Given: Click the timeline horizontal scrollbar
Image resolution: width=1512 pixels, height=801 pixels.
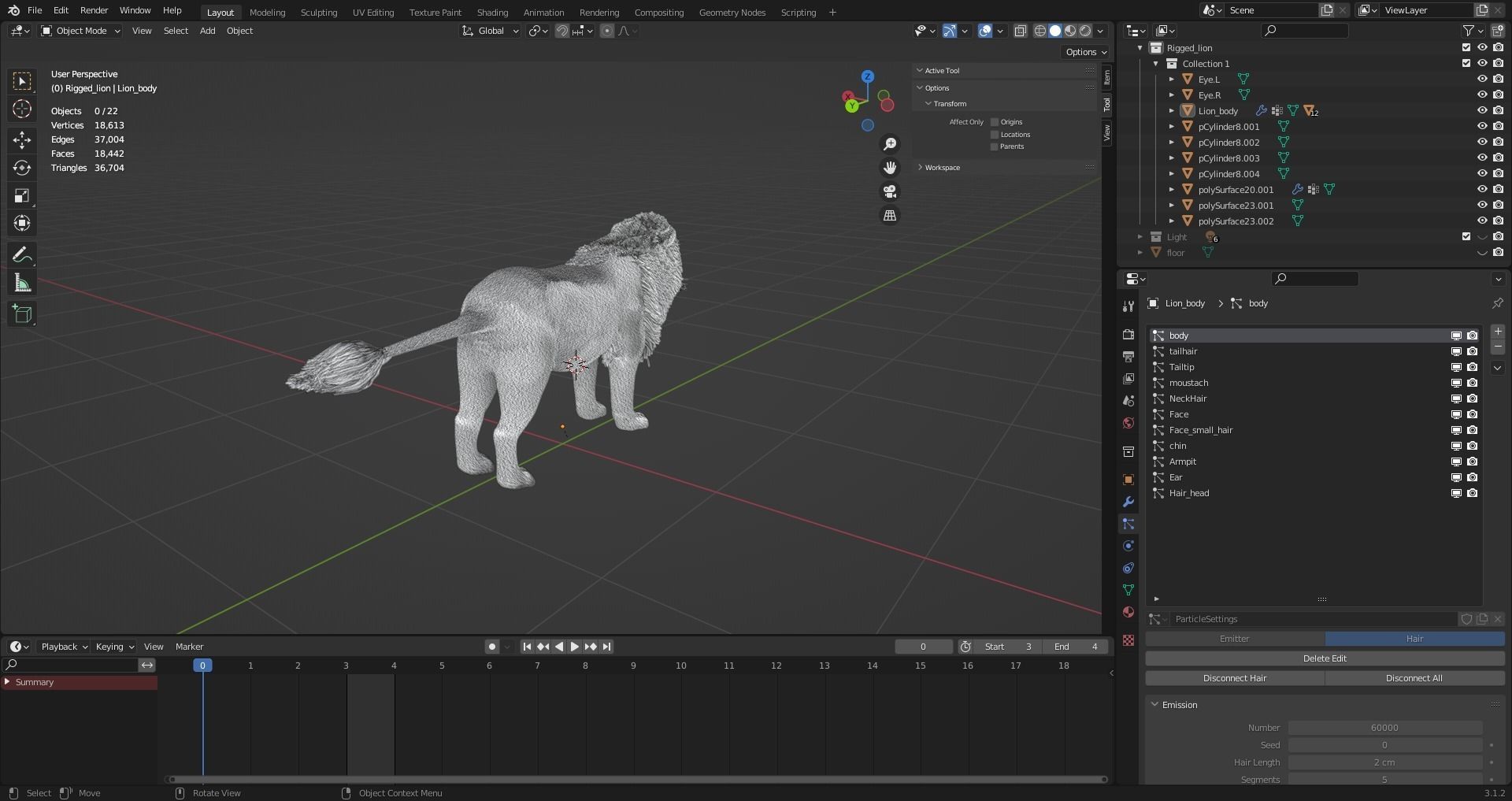Looking at the screenshot, I should pyautogui.click(x=639, y=780).
